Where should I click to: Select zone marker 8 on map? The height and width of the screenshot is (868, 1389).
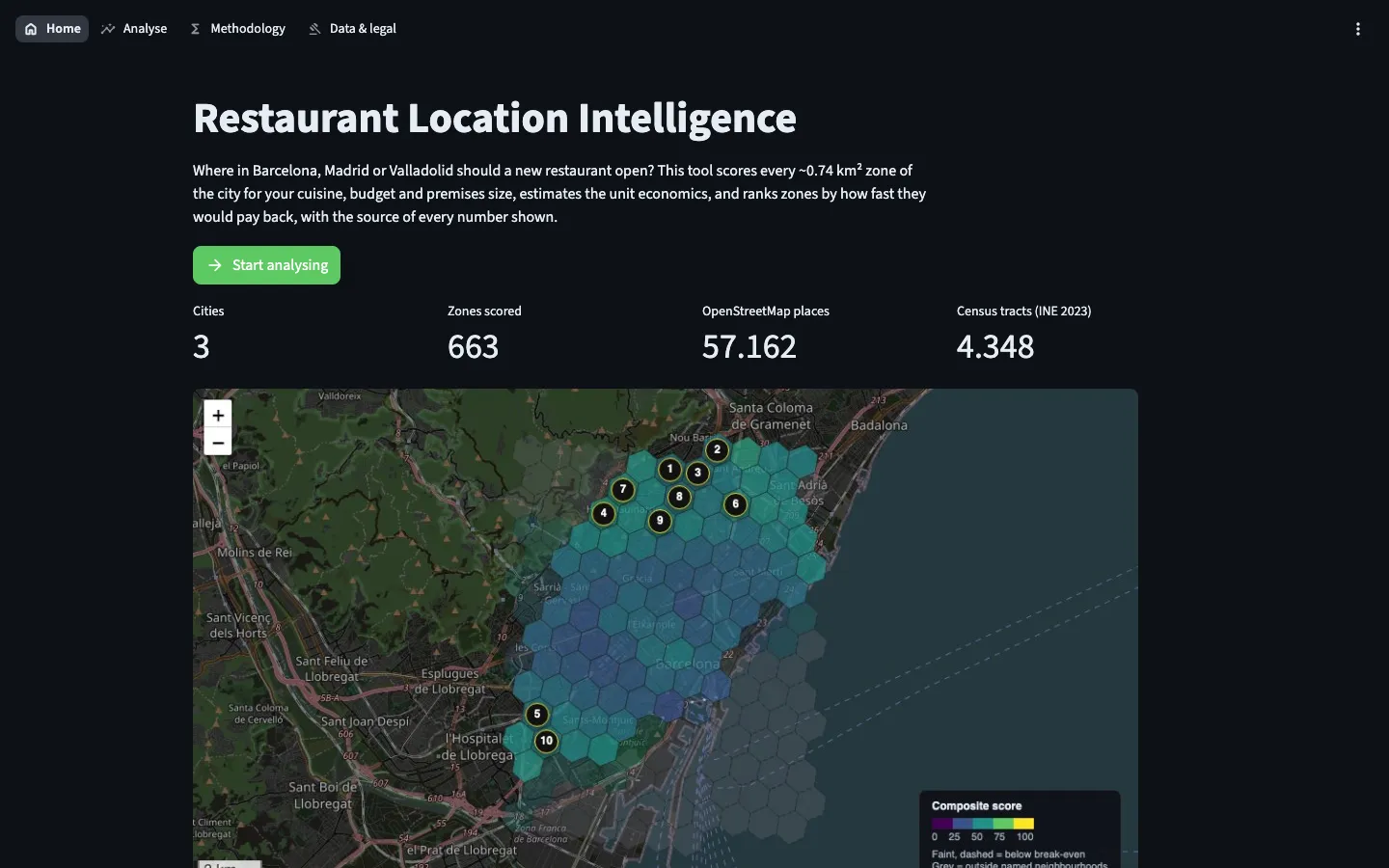point(679,497)
